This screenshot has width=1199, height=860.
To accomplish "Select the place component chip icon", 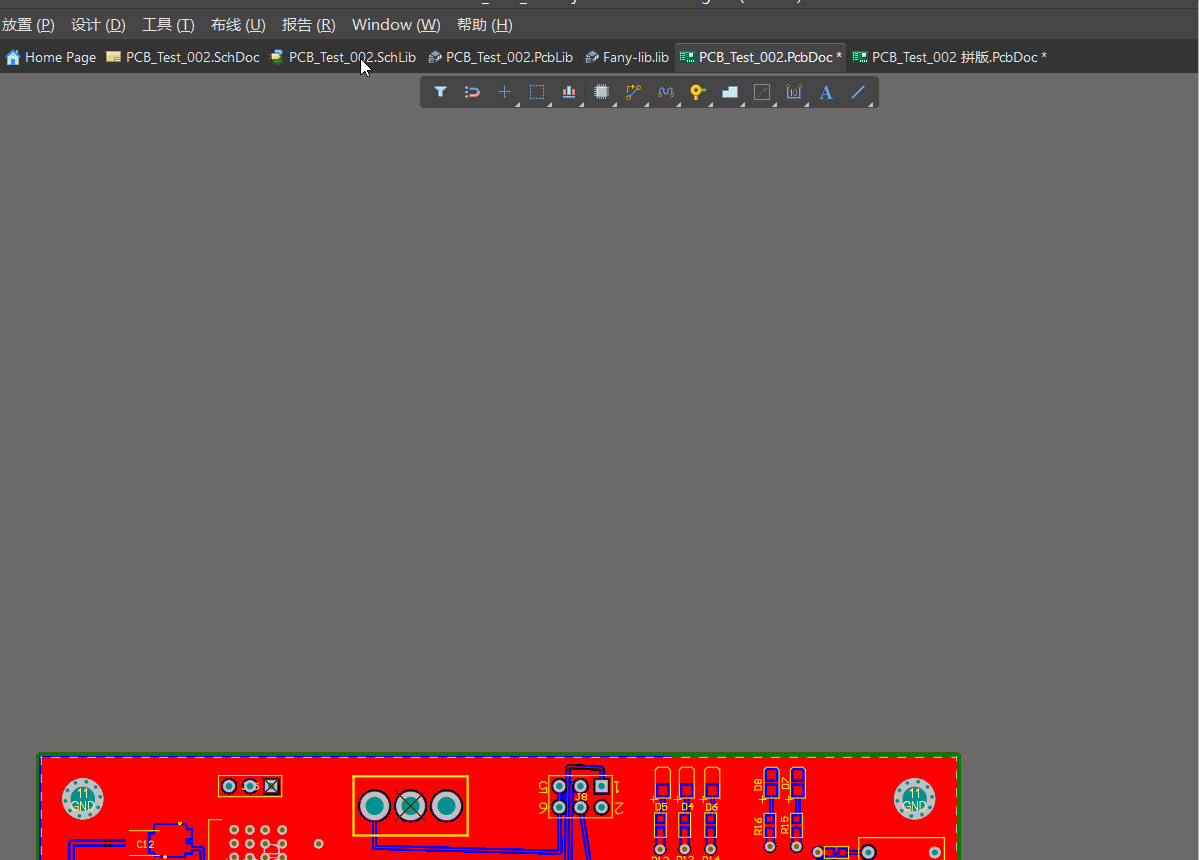I will pos(601,92).
